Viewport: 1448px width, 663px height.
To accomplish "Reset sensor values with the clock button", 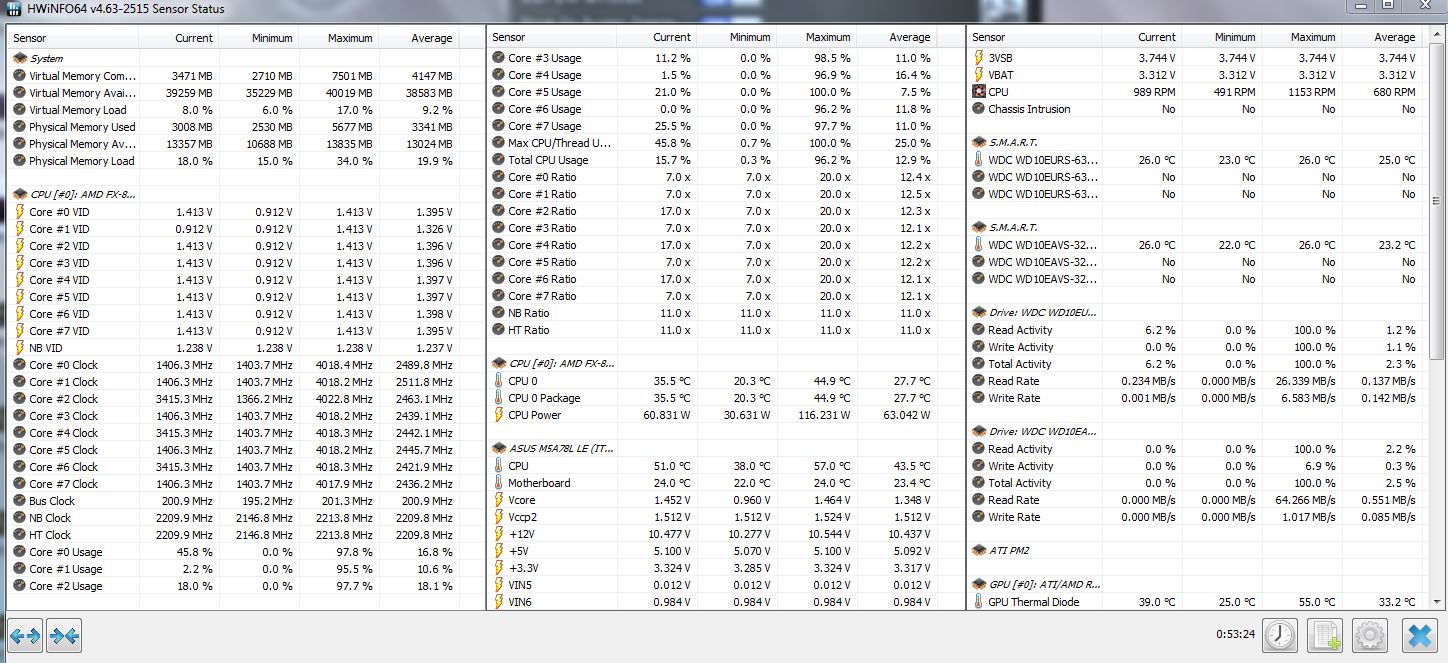I will pos(1279,635).
